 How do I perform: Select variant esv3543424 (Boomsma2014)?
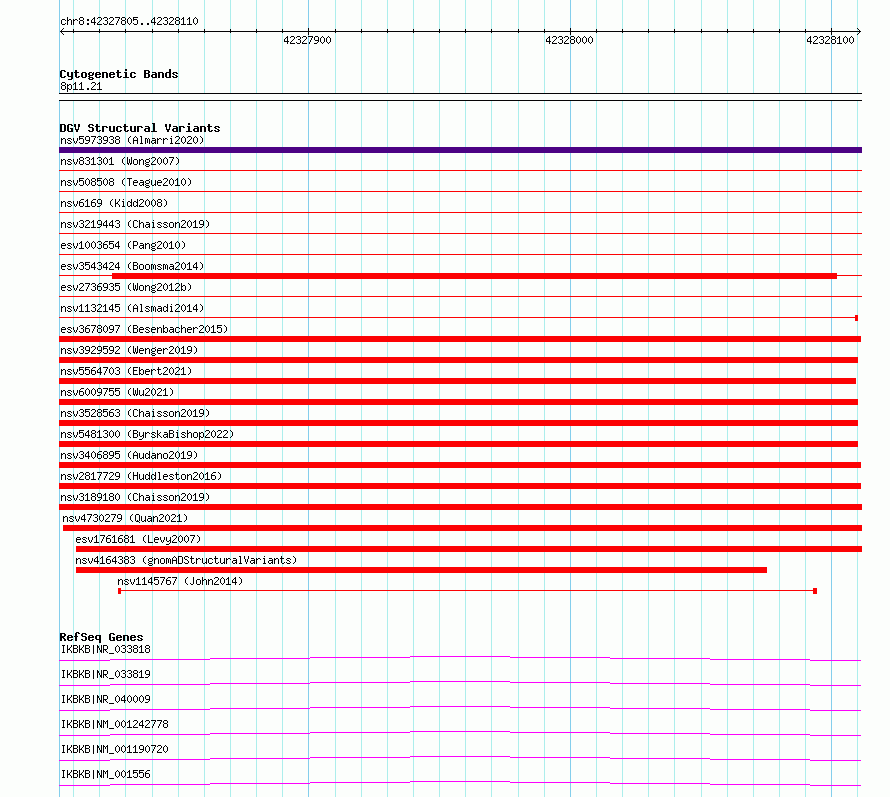[132, 266]
